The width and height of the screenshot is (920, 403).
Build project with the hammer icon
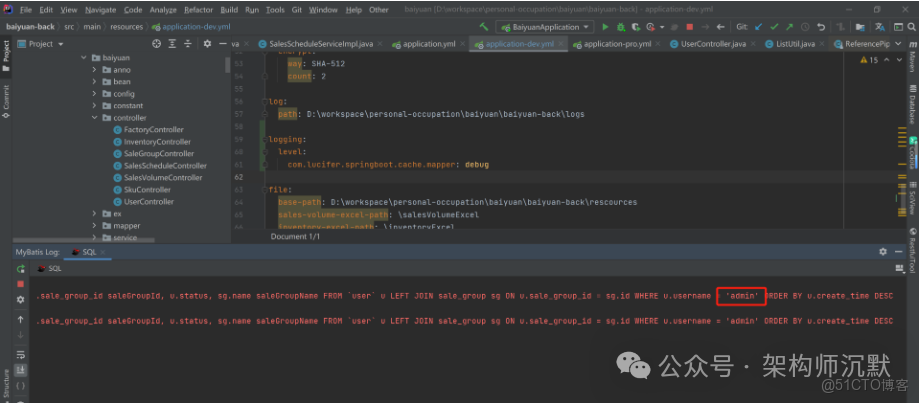[x=484, y=26]
